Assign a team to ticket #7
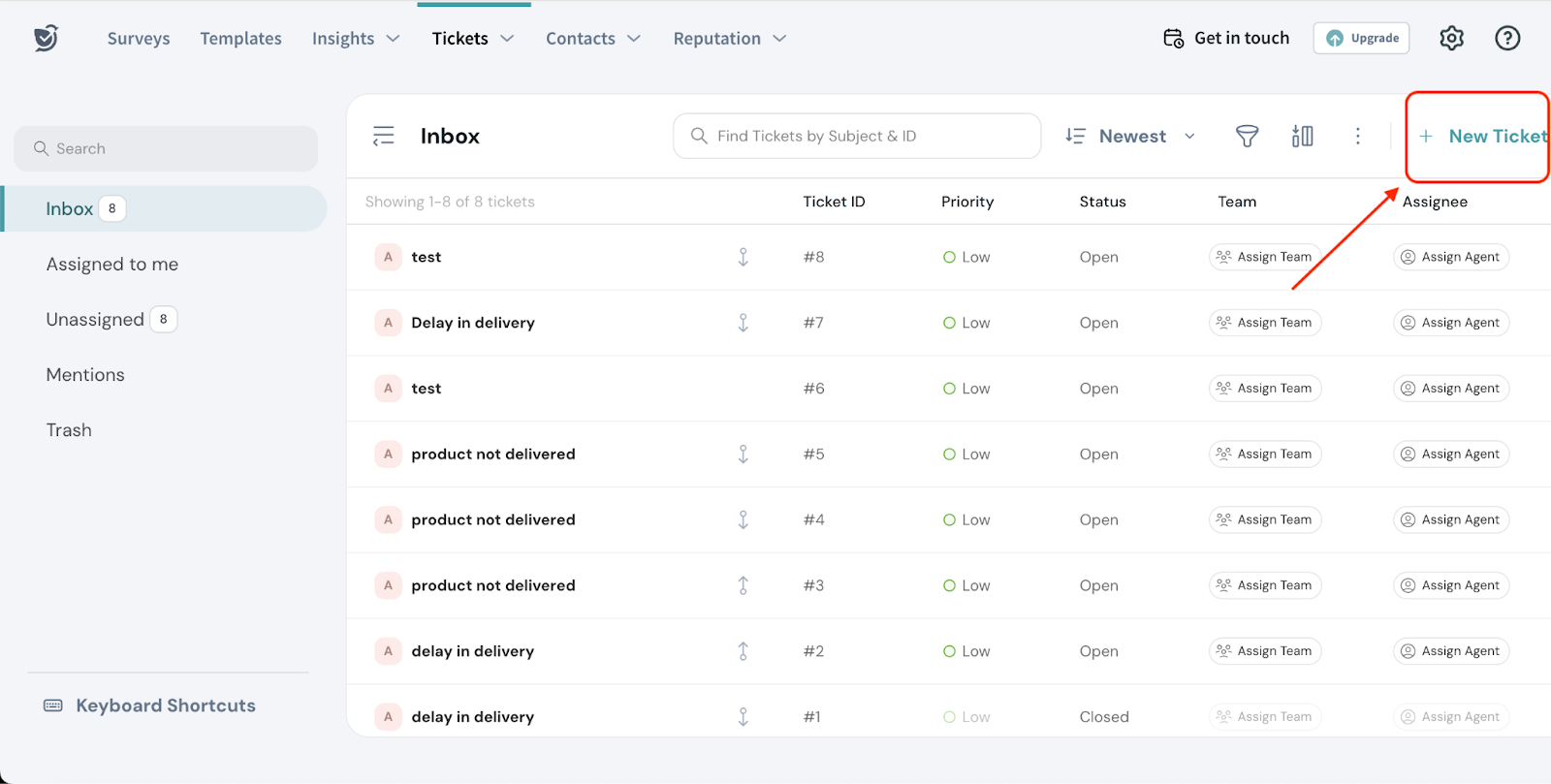The image size is (1551, 784). (x=1265, y=323)
